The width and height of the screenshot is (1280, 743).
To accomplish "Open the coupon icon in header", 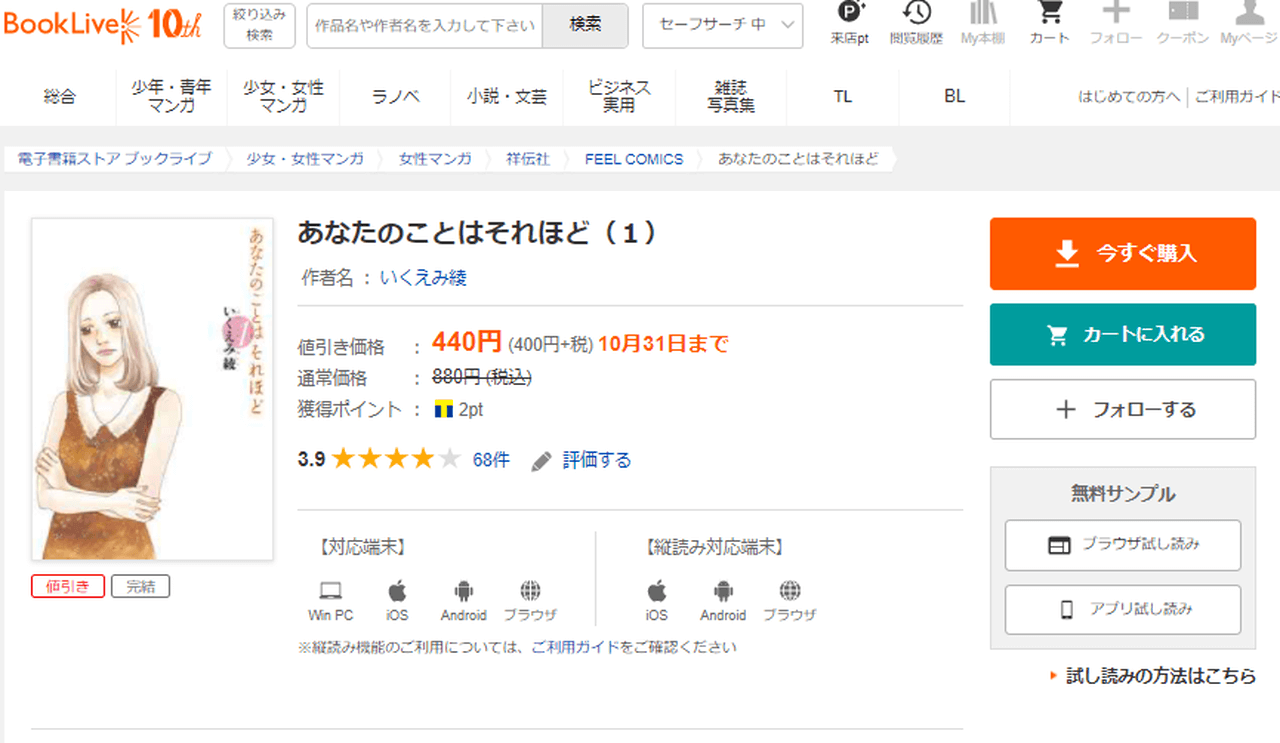I will (1183, 14).
